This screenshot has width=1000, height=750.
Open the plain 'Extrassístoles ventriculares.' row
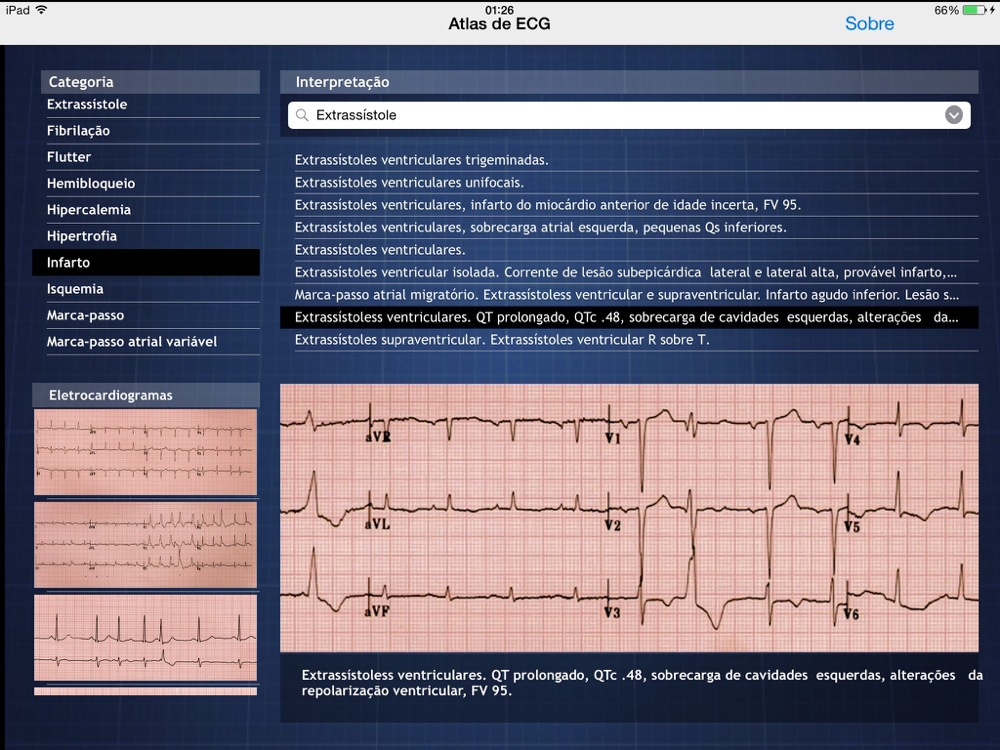point(629,250)
